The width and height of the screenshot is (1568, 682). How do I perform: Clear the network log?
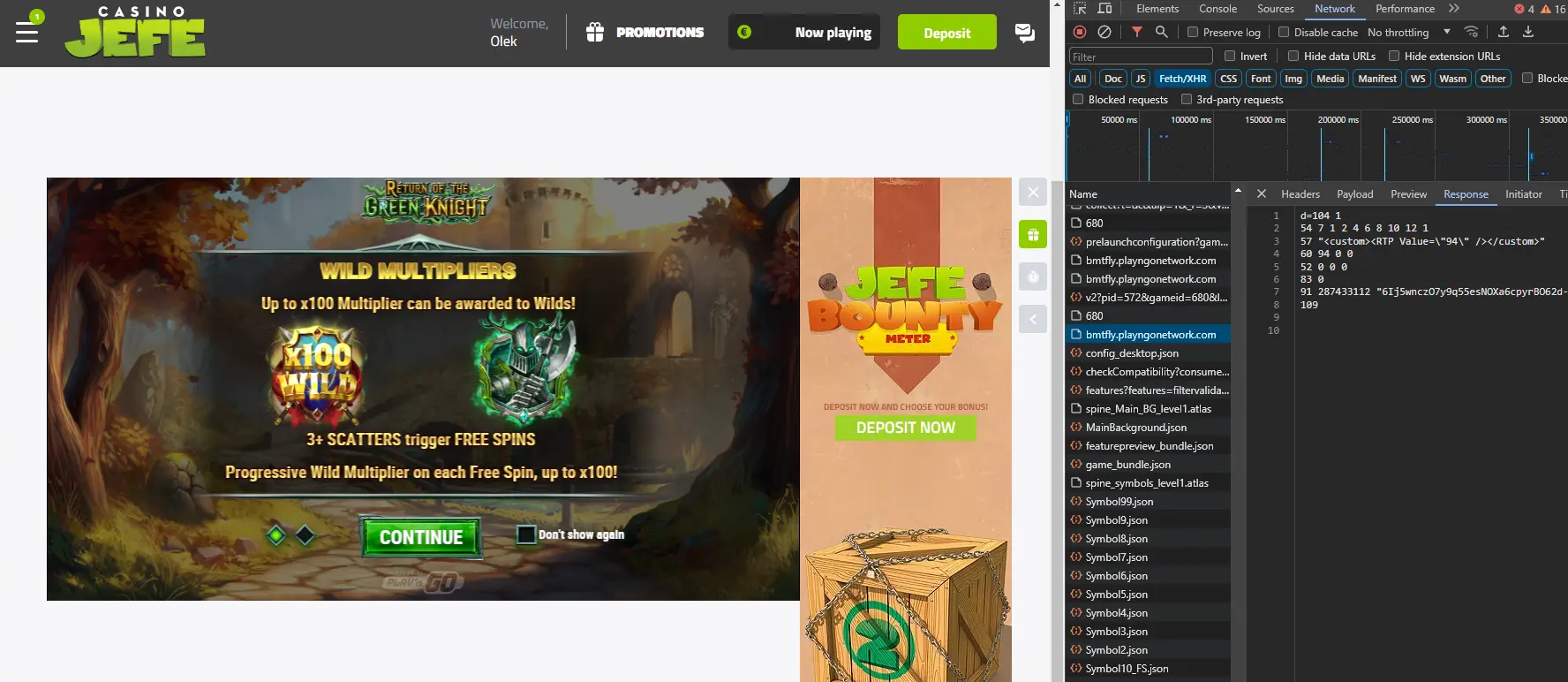[1104, 32]
